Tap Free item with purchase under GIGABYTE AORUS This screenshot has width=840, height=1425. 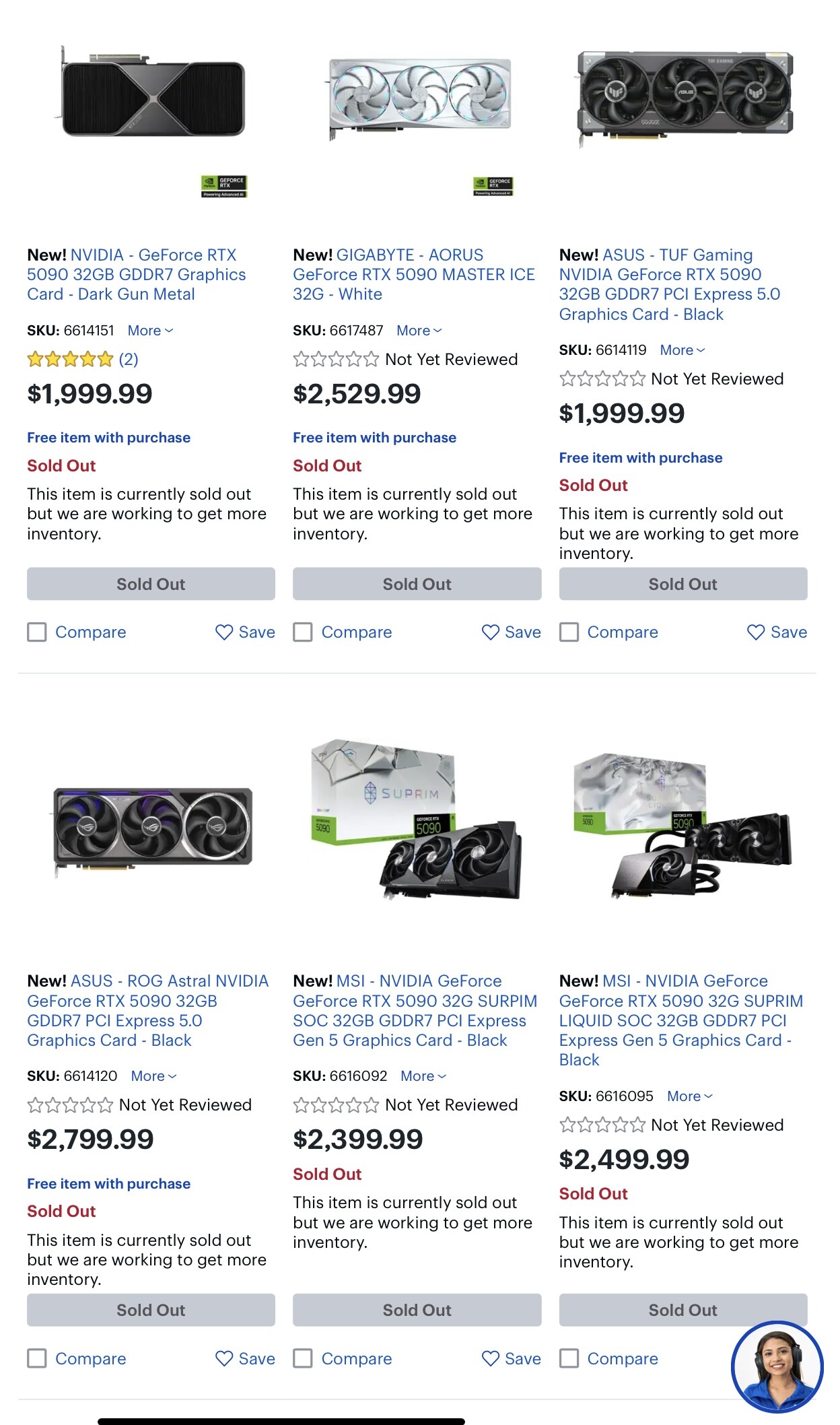(374, 438)
